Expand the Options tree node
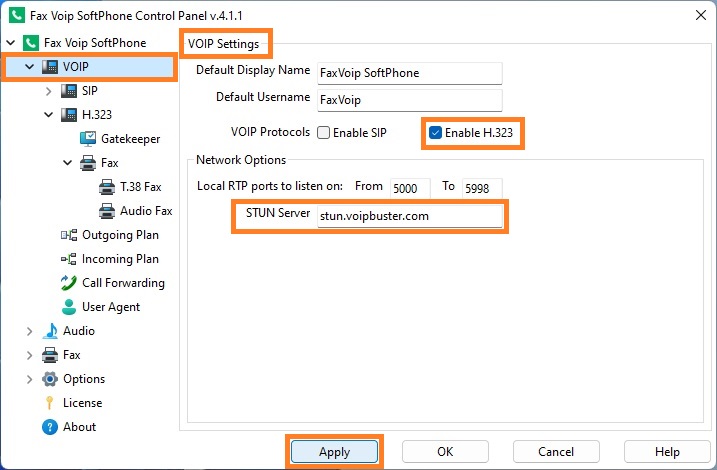The width and height of the screenshot is (717, 470). (29, 379)
